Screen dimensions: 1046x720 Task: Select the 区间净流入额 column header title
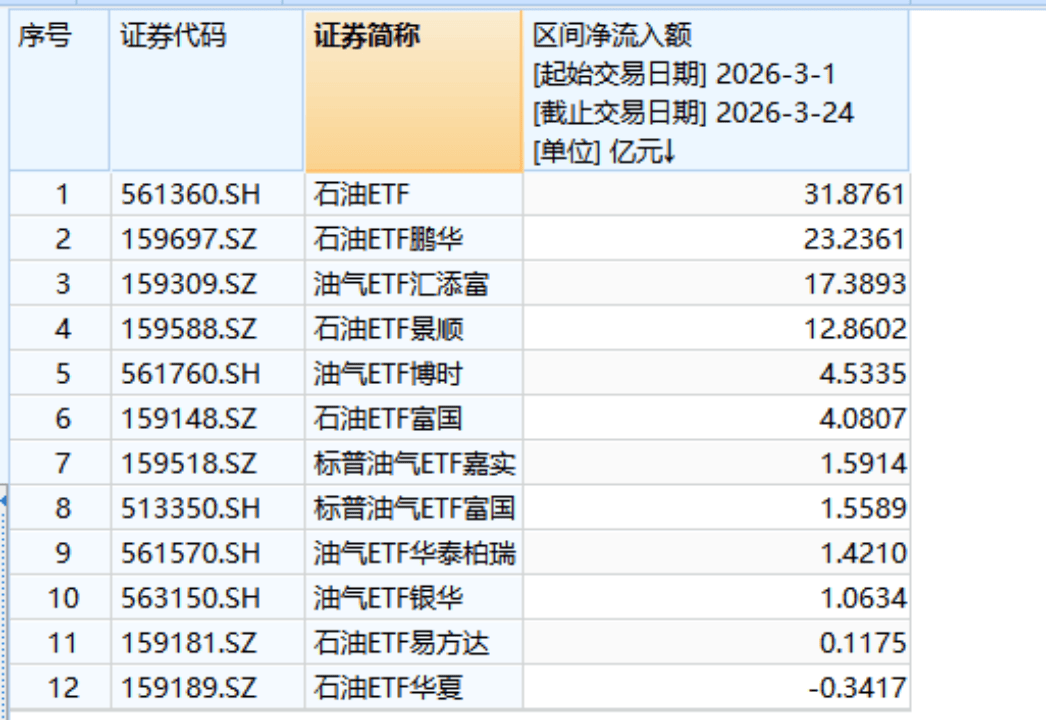[x=613, y=37]
